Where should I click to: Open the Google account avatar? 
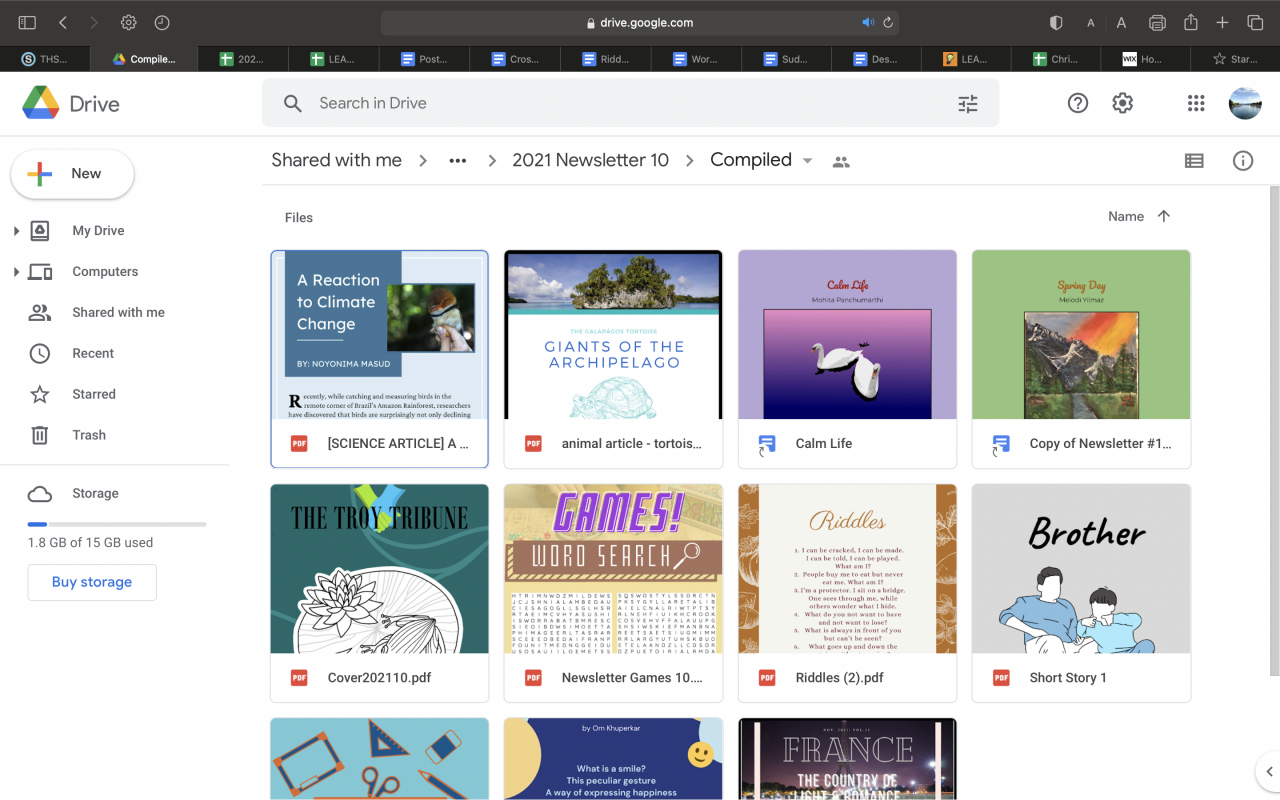click(x=1245, y=103)
